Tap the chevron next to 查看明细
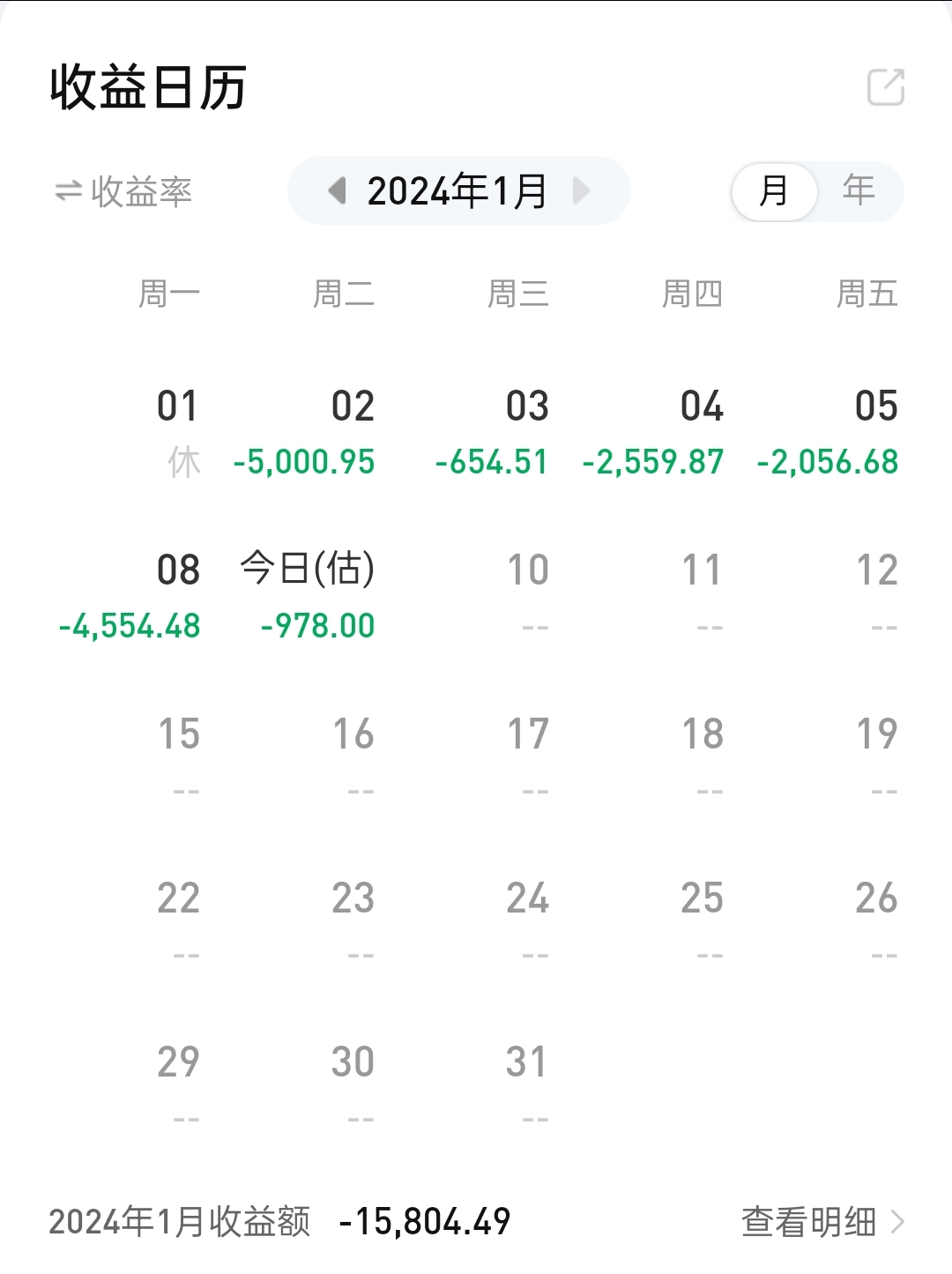This screenshot has width=952, height=1274. pyautogui.click(x=898, y=1222)
